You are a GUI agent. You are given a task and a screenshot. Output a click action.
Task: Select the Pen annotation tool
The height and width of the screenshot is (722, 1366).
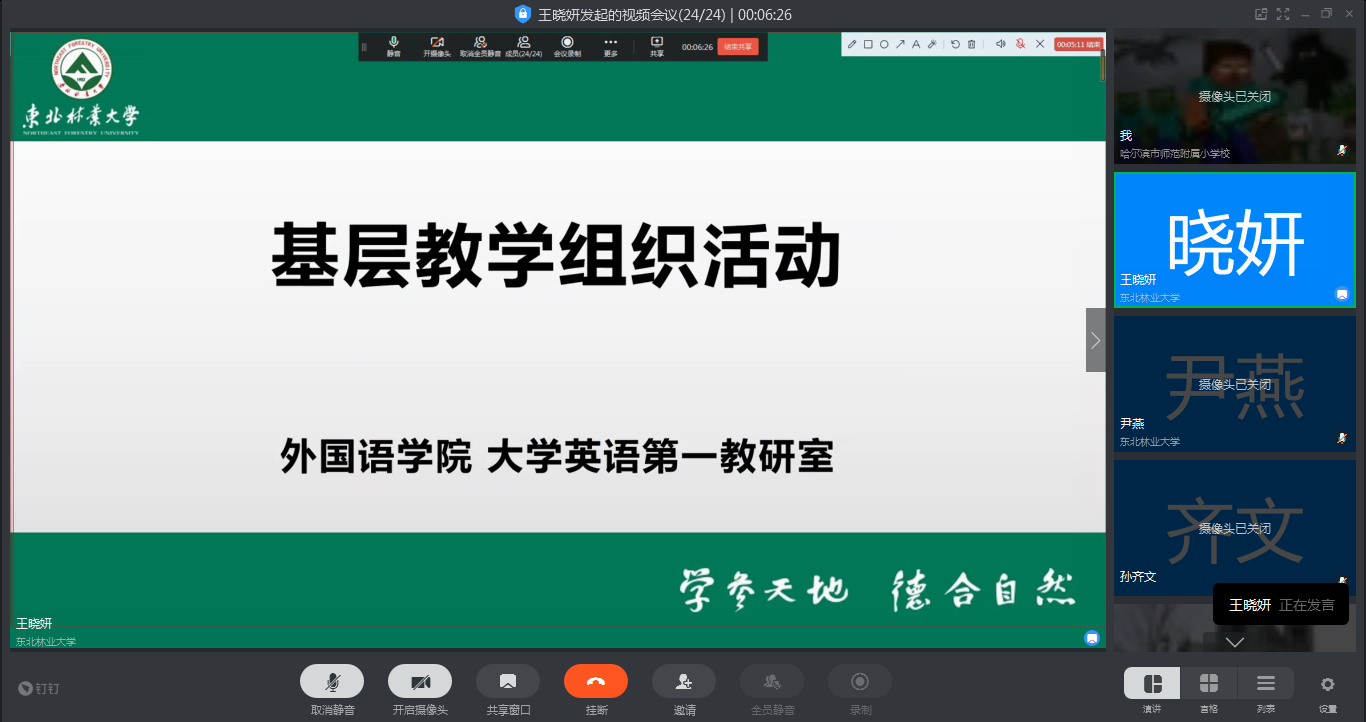click(852, 44)
